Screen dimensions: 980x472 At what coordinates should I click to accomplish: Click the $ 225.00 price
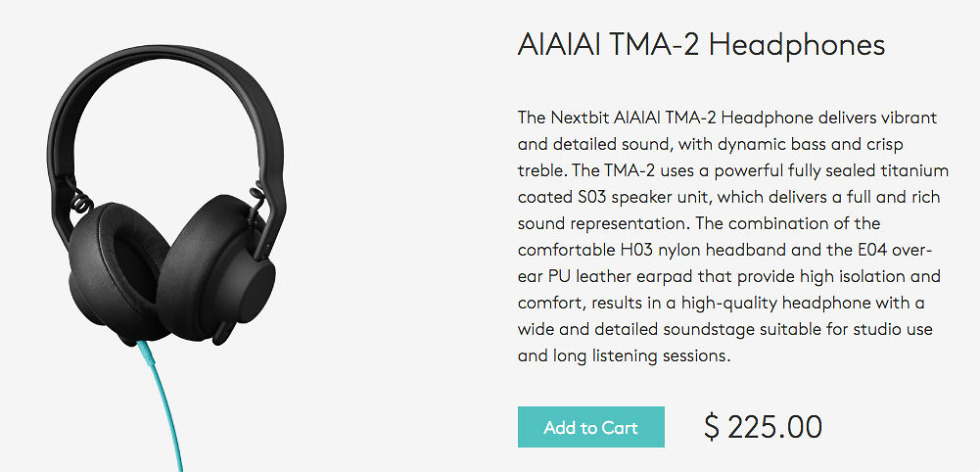pos(763,427)
